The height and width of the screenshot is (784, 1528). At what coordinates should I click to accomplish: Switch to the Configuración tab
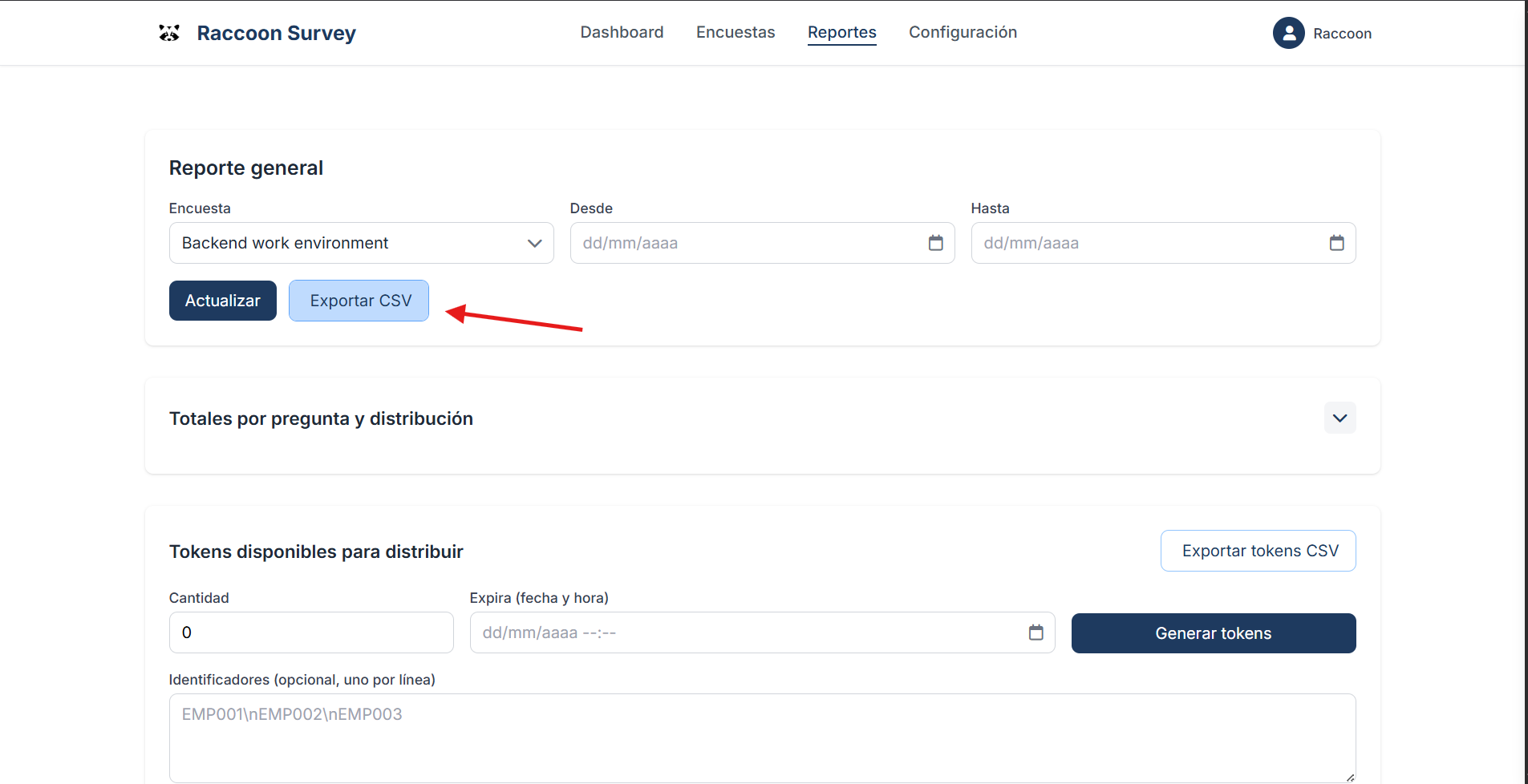tap(963, 32)
